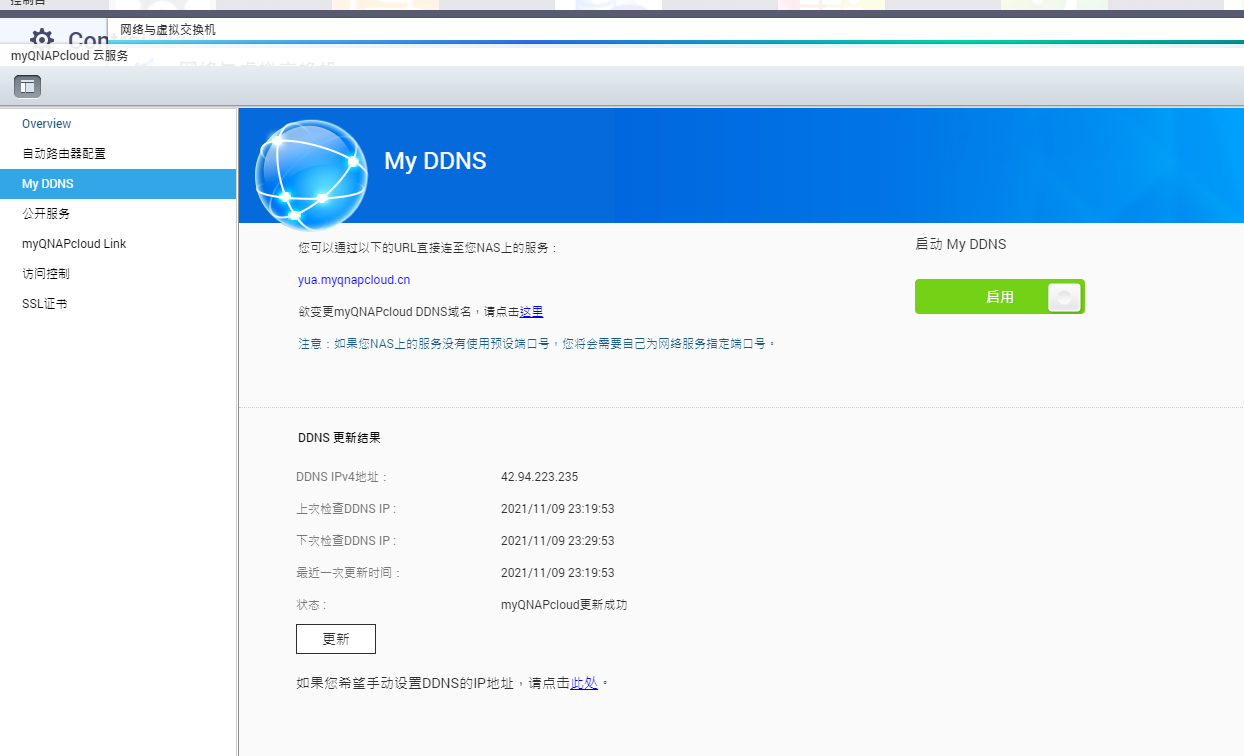Click the 启动 My DDNS label
The height and width of the screenshot is (756, 1244).
961,244
